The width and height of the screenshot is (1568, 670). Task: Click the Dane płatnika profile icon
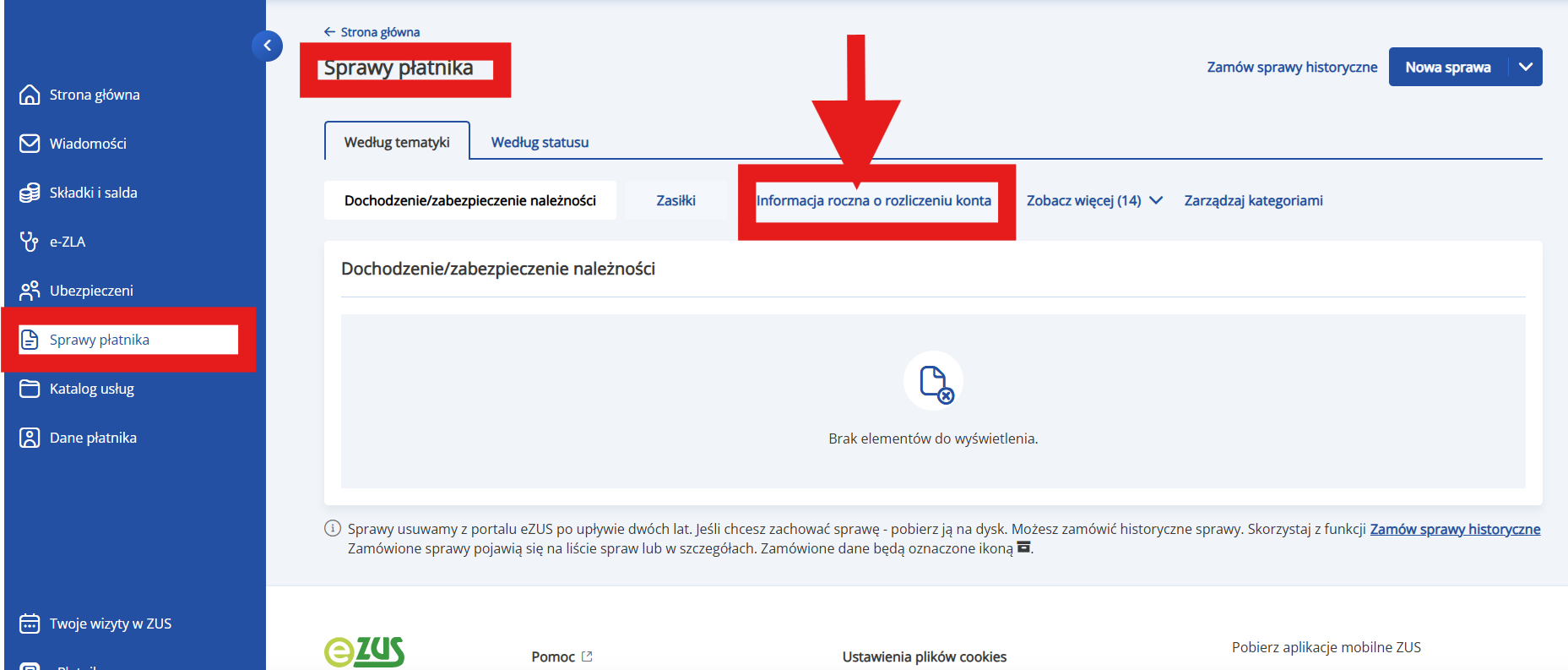(x=30, y=438)
